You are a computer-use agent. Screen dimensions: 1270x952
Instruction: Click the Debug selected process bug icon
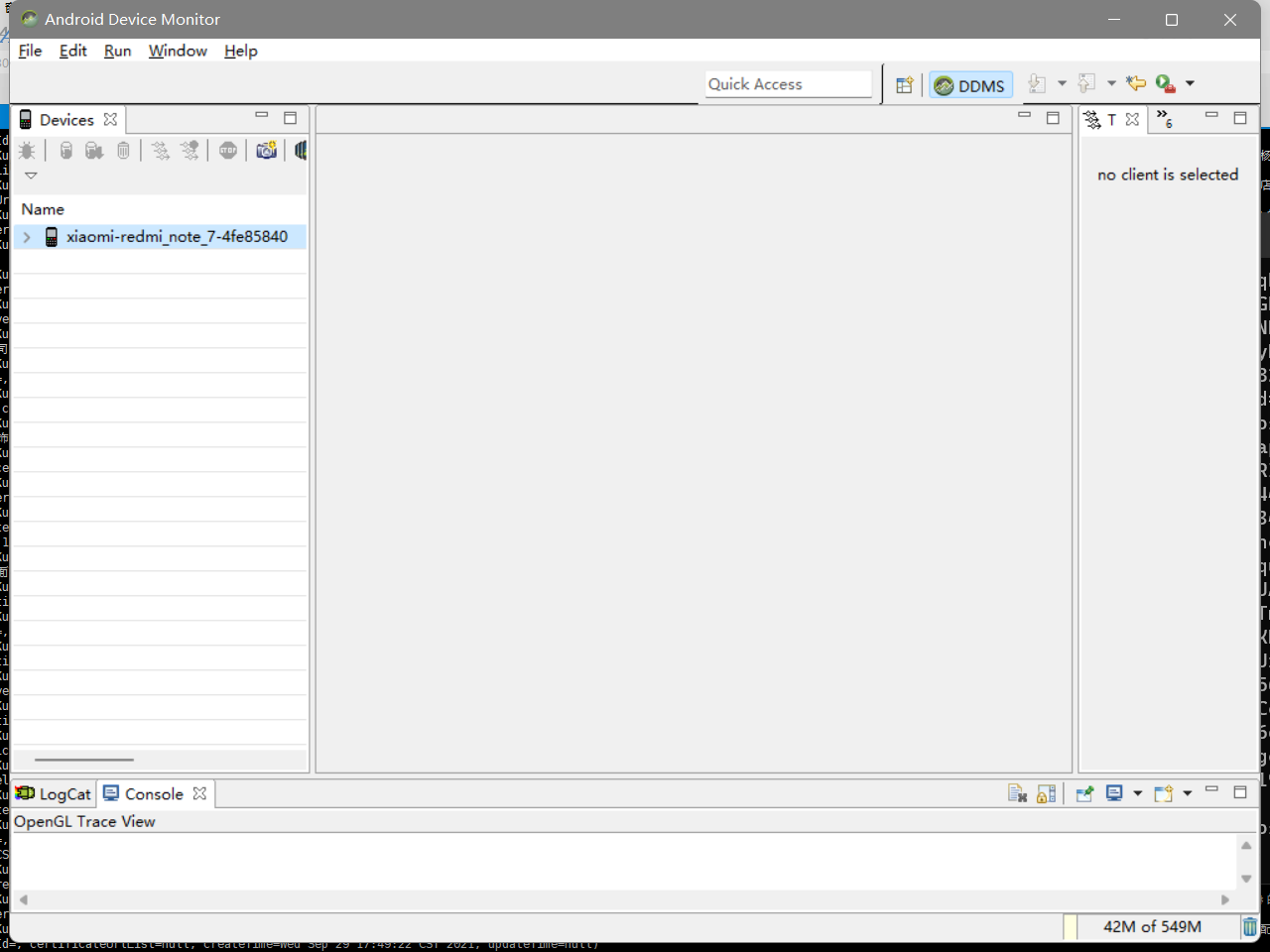27,151
